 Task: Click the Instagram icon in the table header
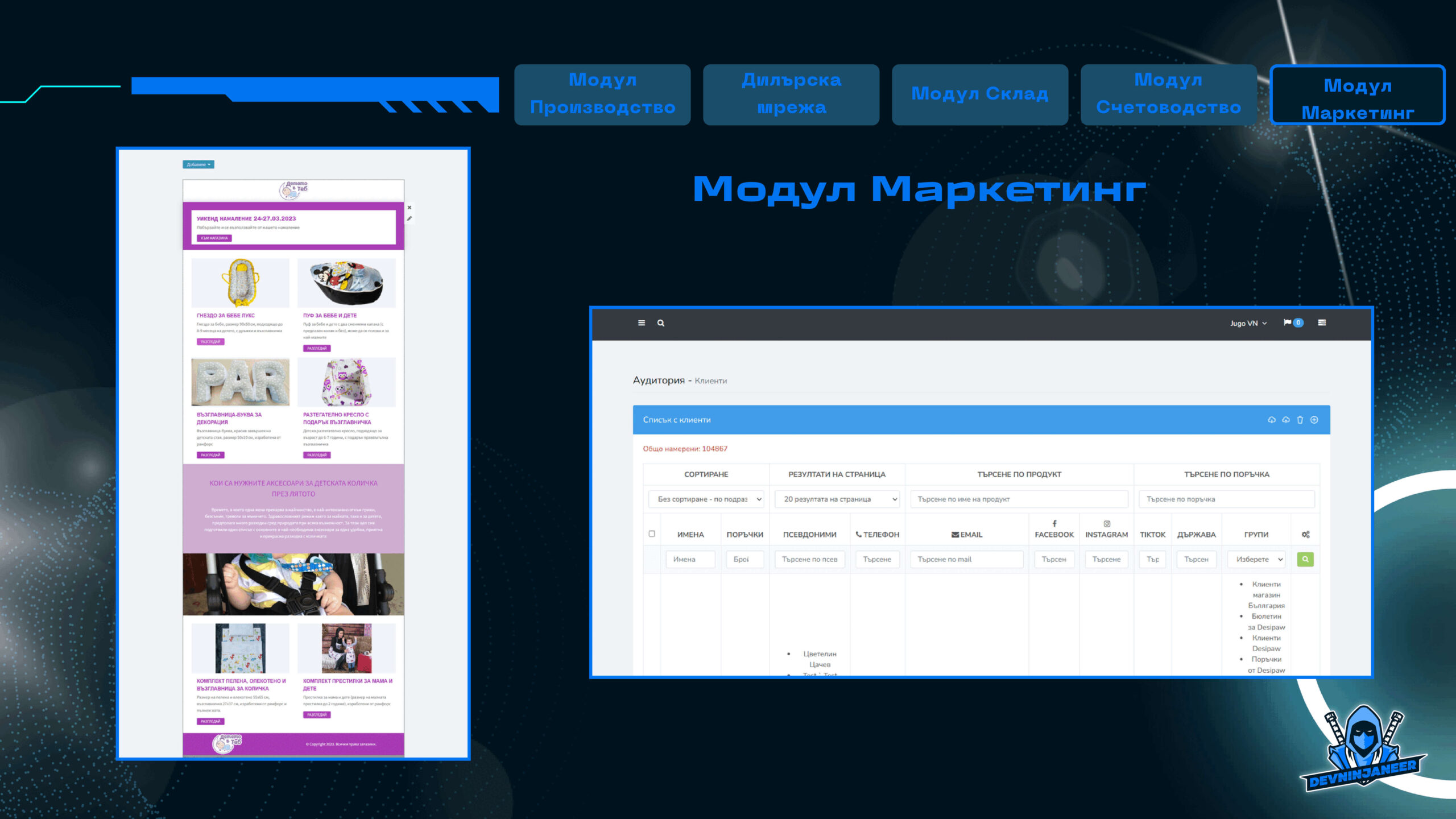click(1106, 524)
